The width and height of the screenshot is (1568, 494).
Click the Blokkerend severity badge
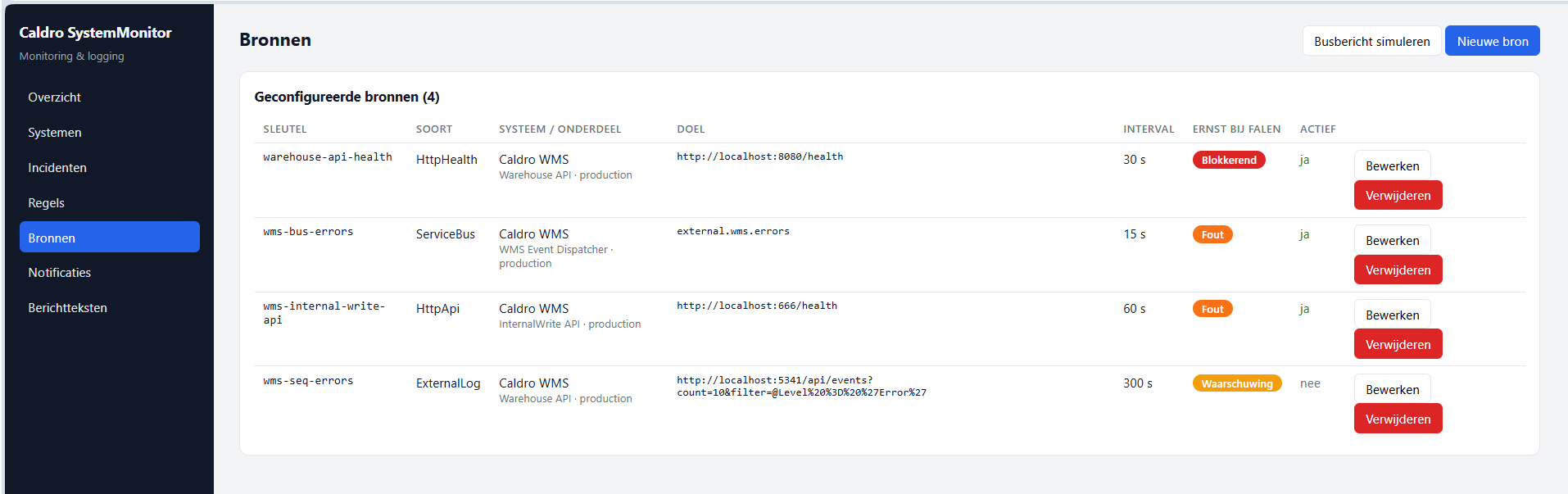click(1229, 161)
